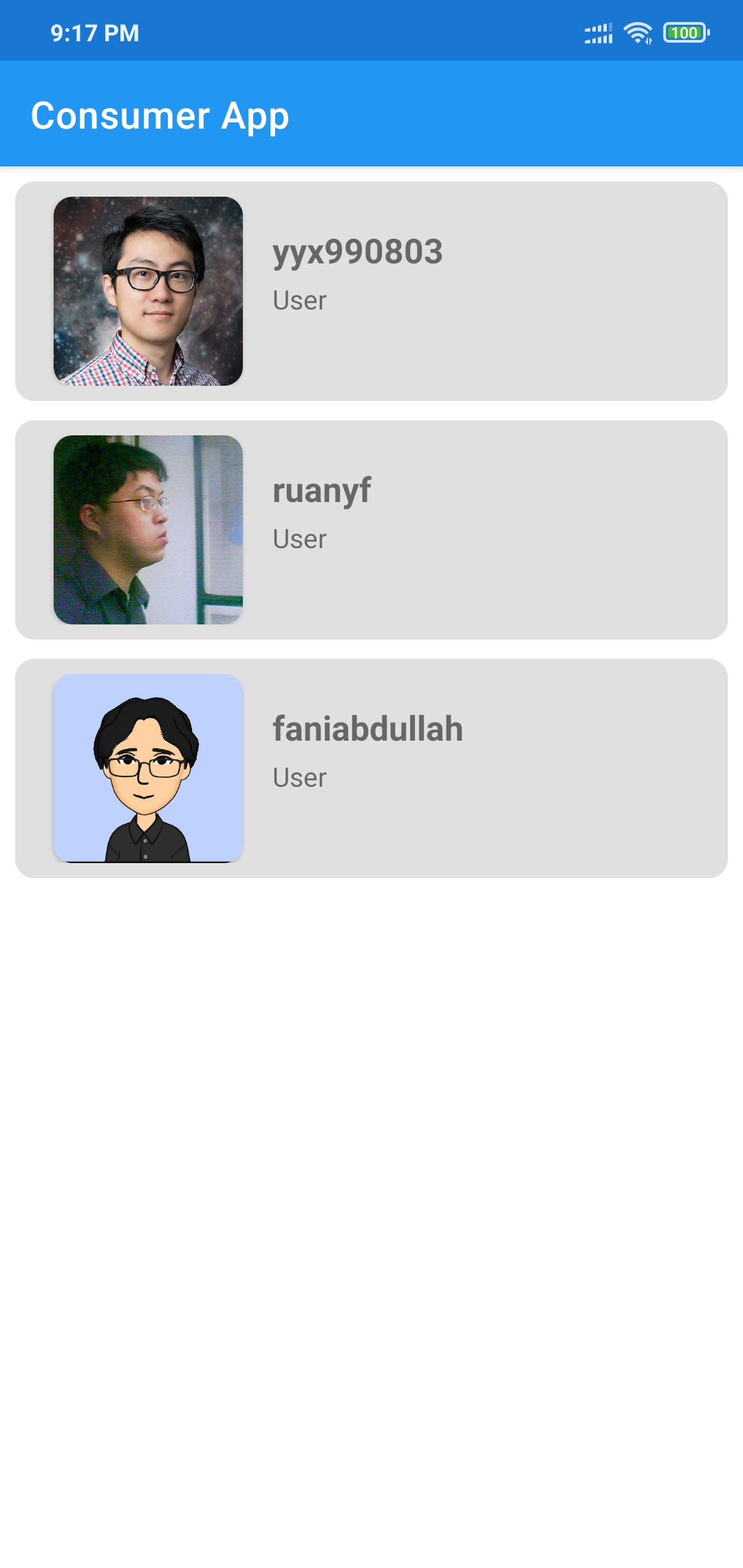Click empty space right of ruanyf name
The image size is (743, 1568).
coord(550,490)
